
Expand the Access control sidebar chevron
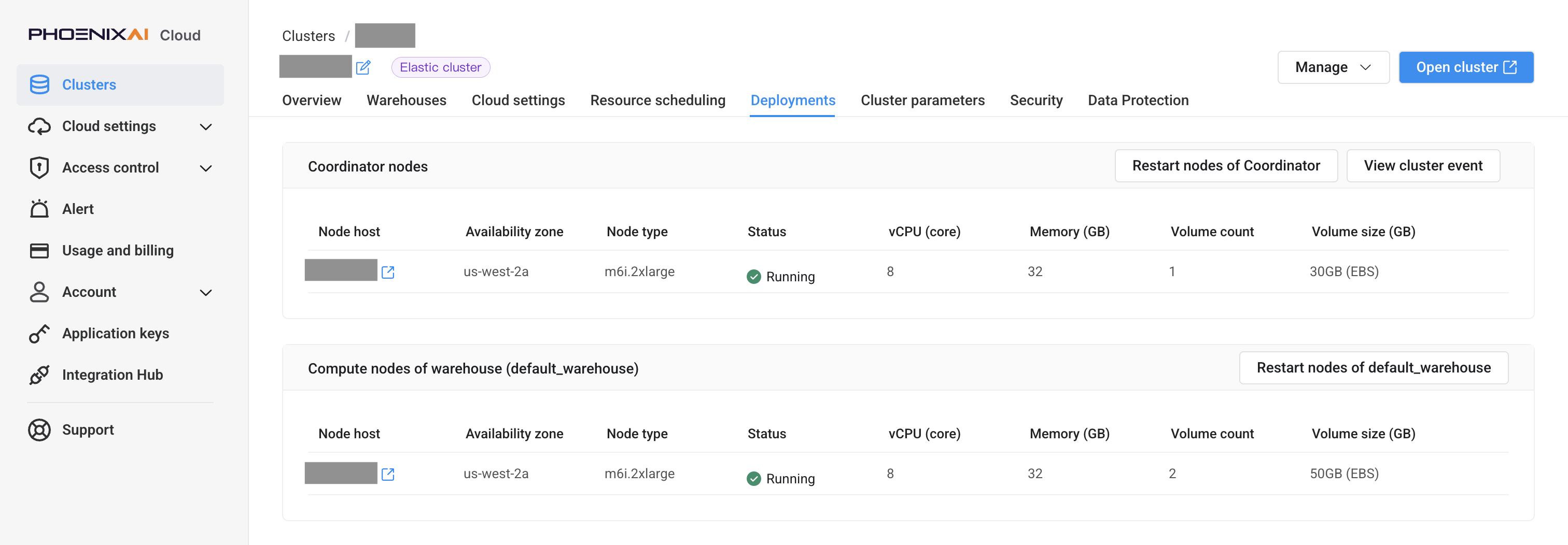(206, 168)
